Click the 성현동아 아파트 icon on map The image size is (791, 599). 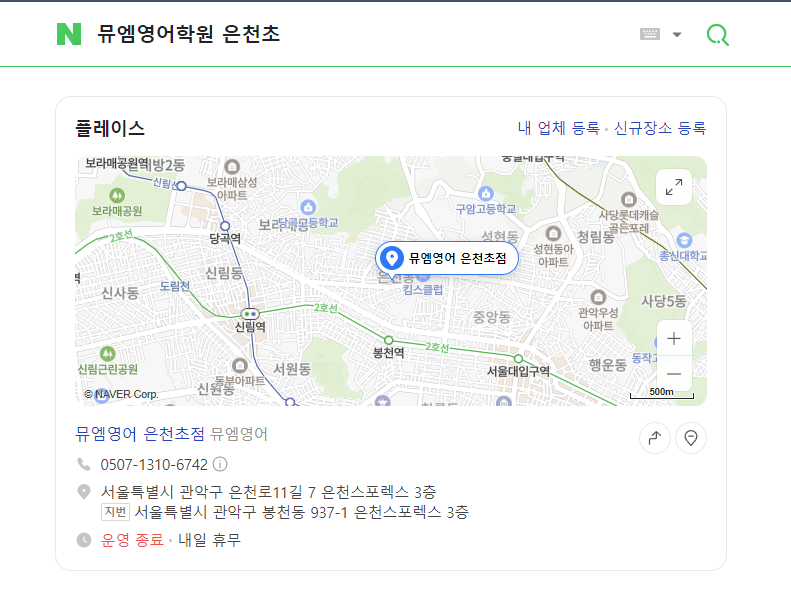click(553, 233)
